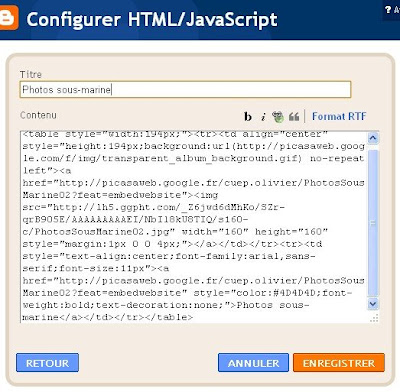Click the 'Contenu' label
Image resolution: width=400 pixels, height=392 pixels.
[38, 115]
